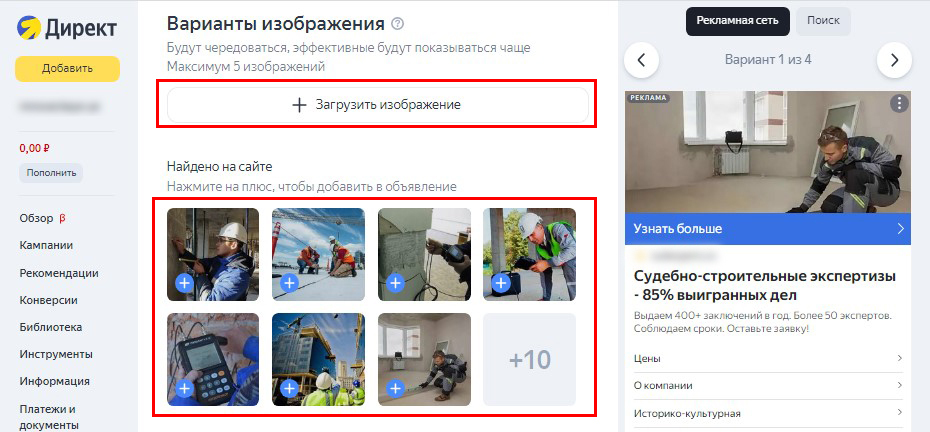Click the Yandex Direct logo
Viewport: 930px width, 432px height.
67,28
